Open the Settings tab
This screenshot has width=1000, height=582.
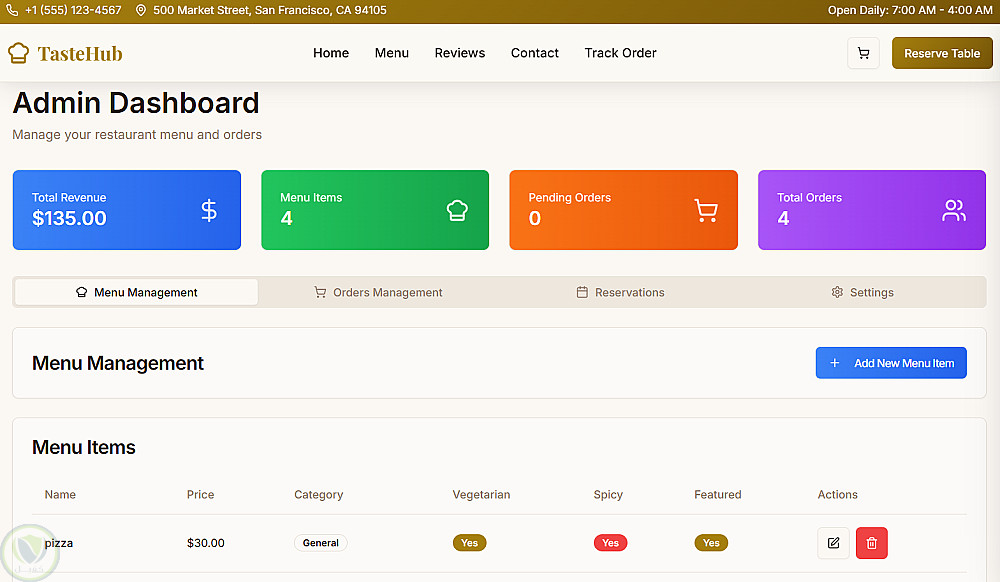pyautogui.click(x=862, y=292)
